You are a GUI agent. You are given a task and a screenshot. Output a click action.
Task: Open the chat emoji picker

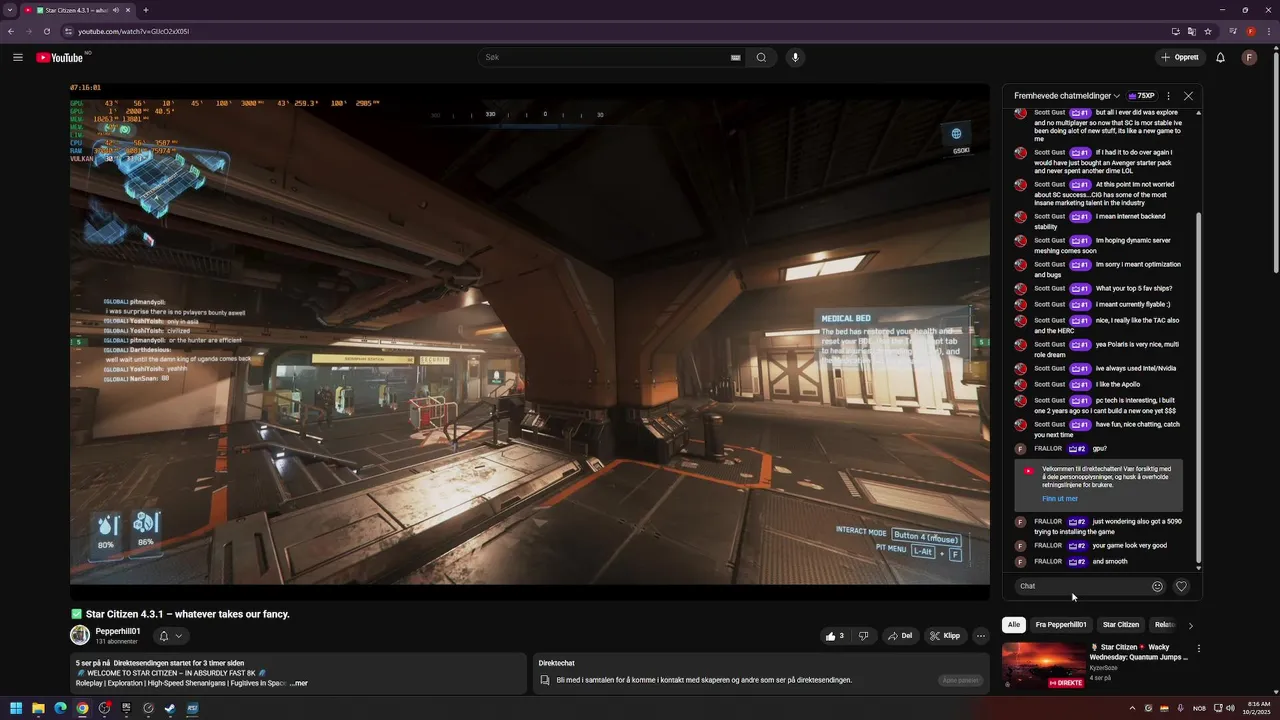pos(1157,587)
